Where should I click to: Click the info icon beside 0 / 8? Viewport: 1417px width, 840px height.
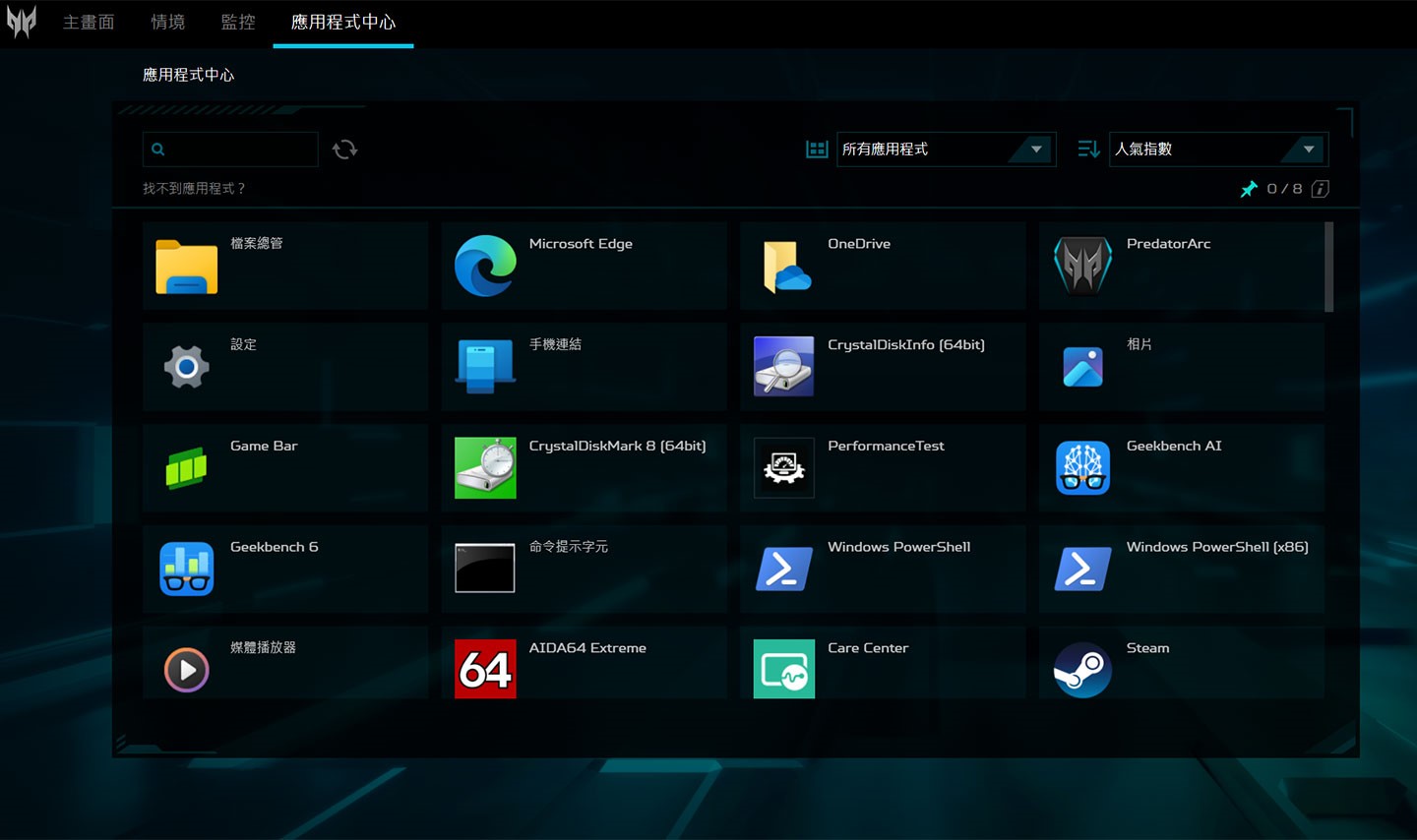tap(1321, 189)
